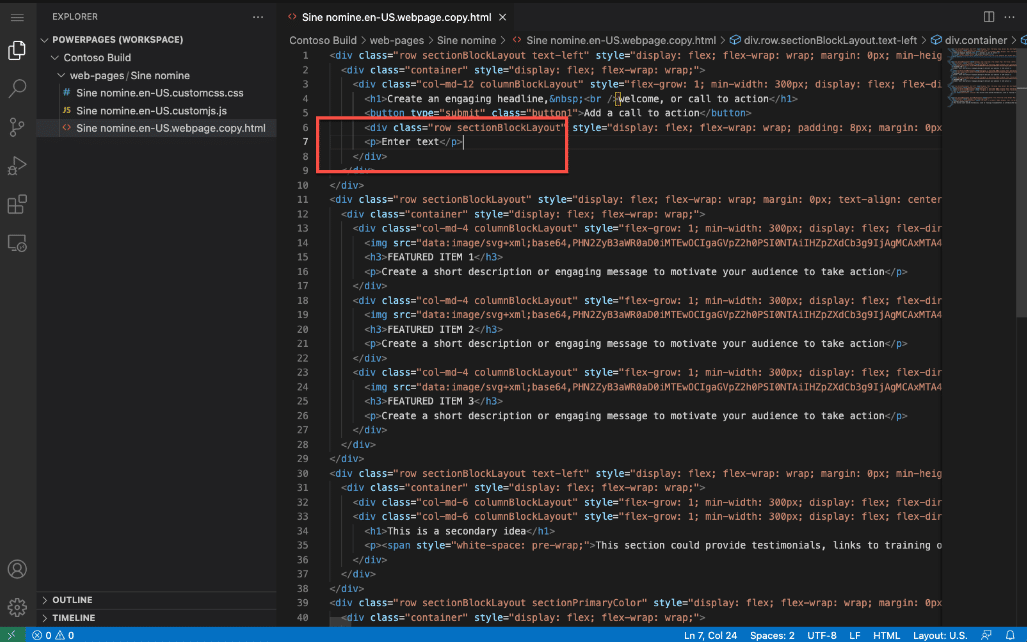This screenshot has width=1027, height=642.
Task: Change encoding via UTF-8 status item
Action: tap(821, 635)
